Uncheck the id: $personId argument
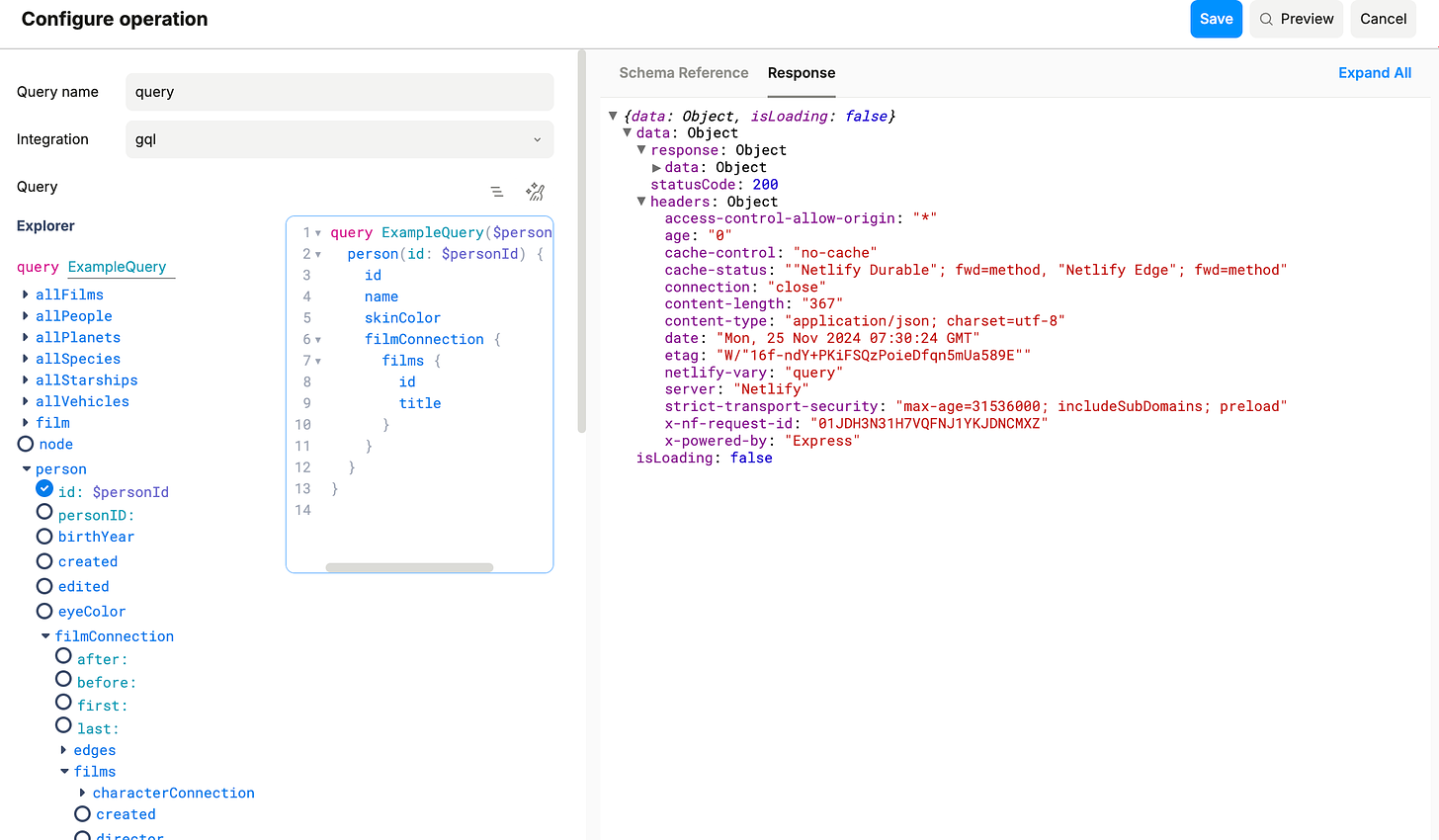This screenshot has height=840, width=1439. click(x=44, y=488)
